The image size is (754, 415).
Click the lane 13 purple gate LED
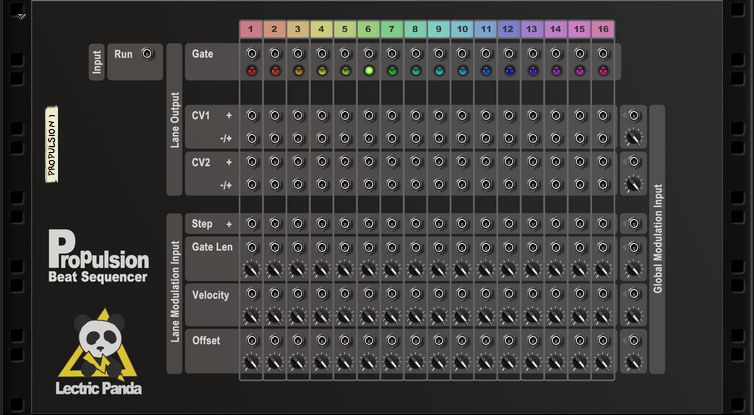click(x=532, y=71)
